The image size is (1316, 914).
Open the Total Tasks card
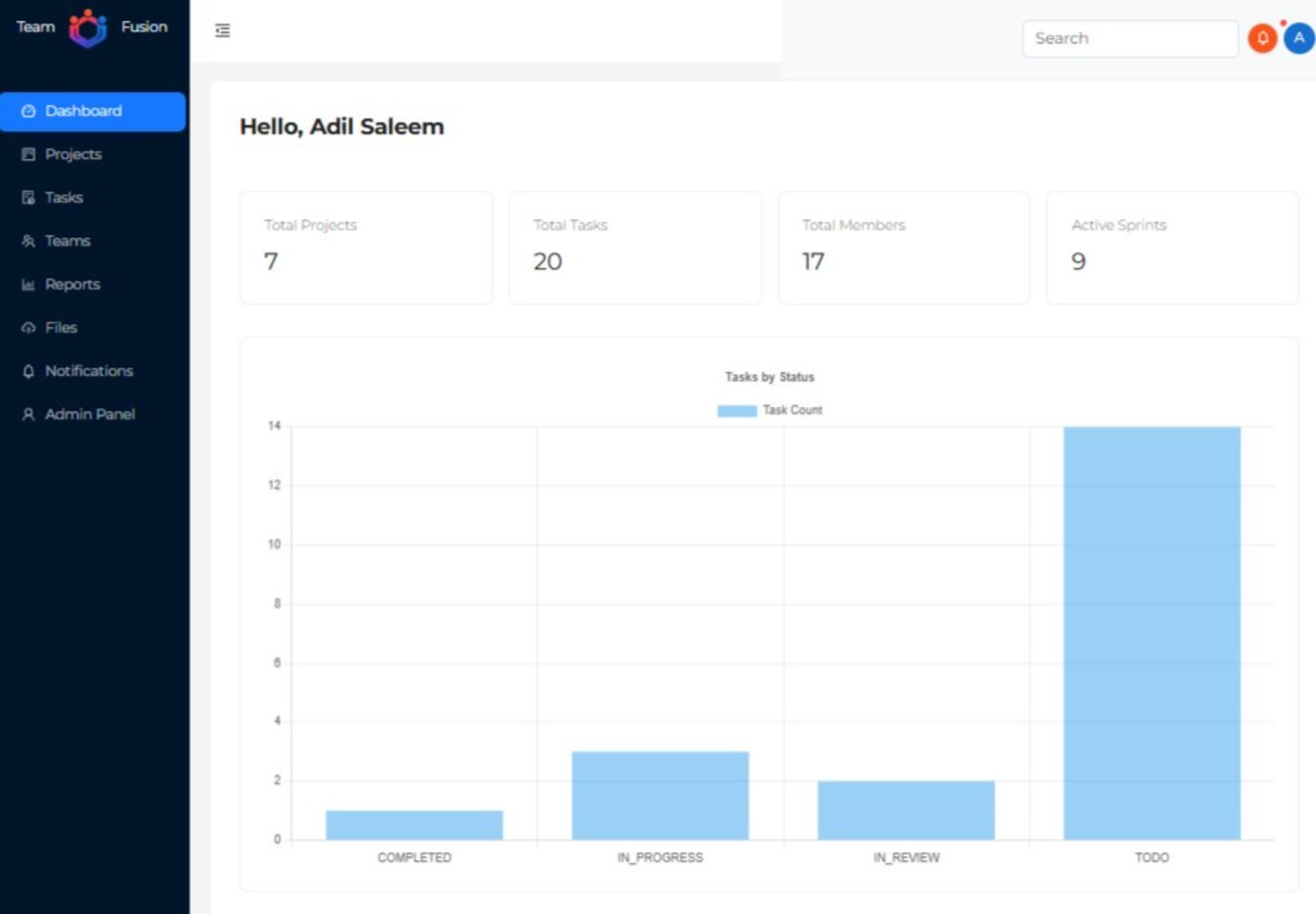(634, 247)
